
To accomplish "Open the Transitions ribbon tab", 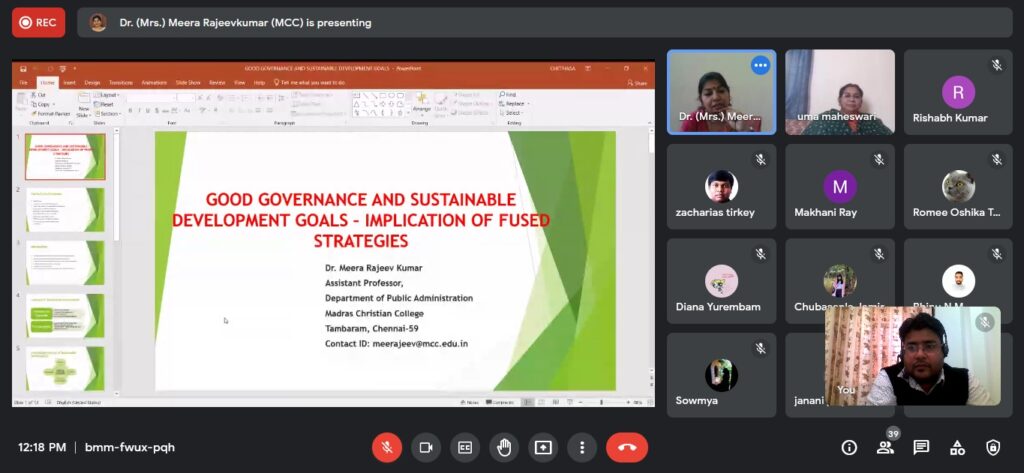I will [121, 83].
